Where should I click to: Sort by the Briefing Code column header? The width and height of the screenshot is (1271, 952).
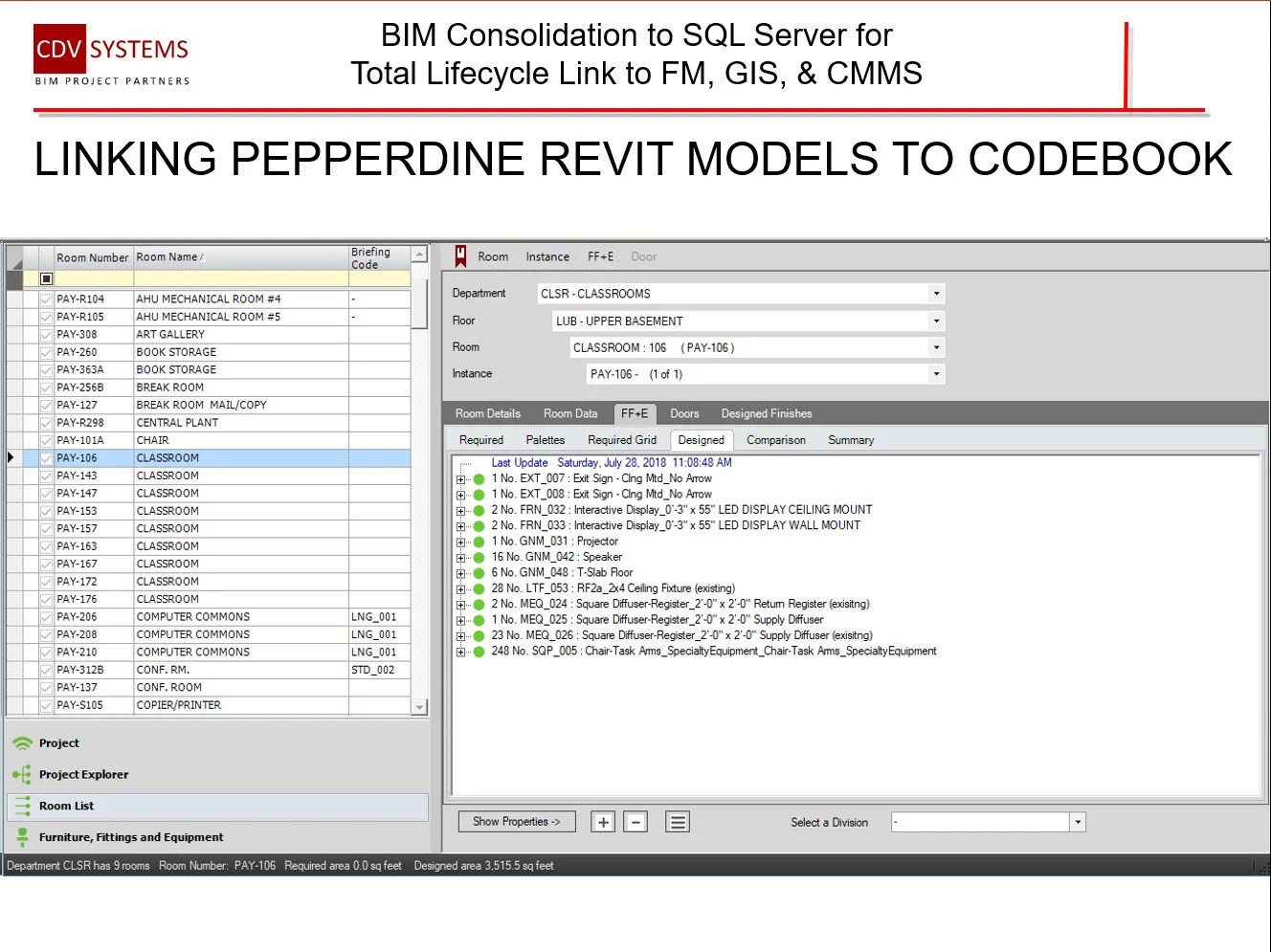pyautogui.click(x=379, y=257)
